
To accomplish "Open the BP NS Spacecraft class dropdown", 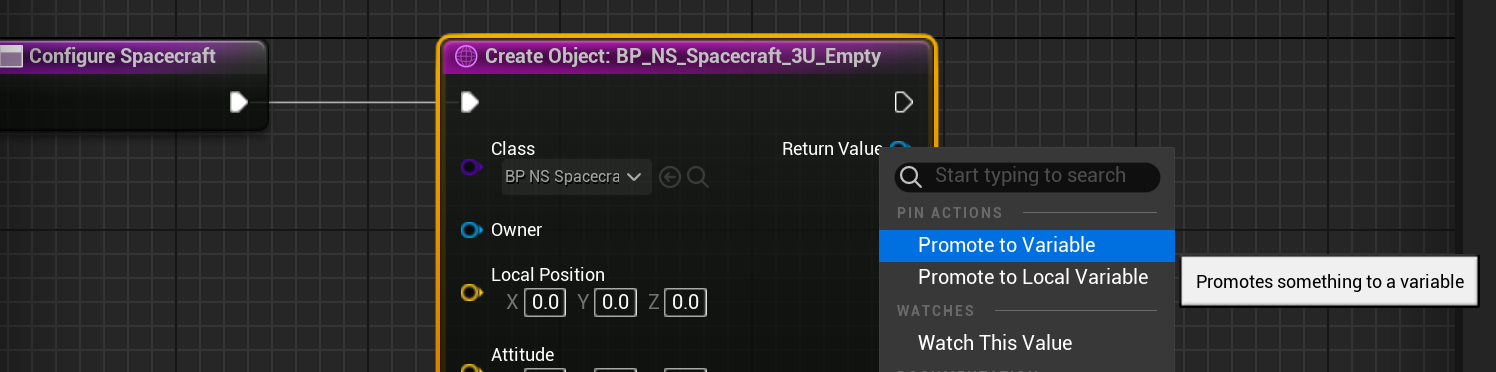I will click(x=576, y=177).
